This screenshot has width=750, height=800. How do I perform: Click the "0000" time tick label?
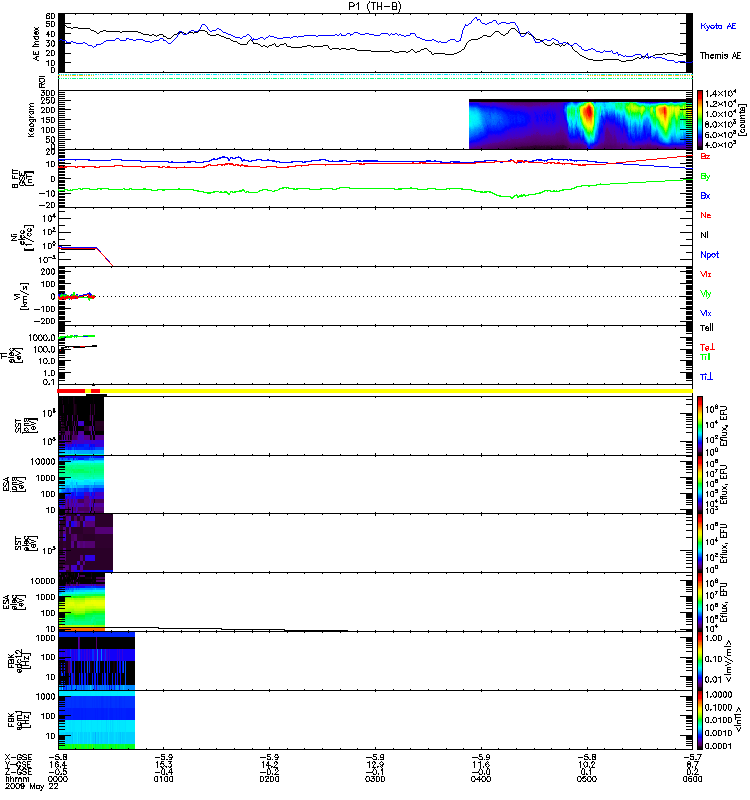tap(58, 779)
